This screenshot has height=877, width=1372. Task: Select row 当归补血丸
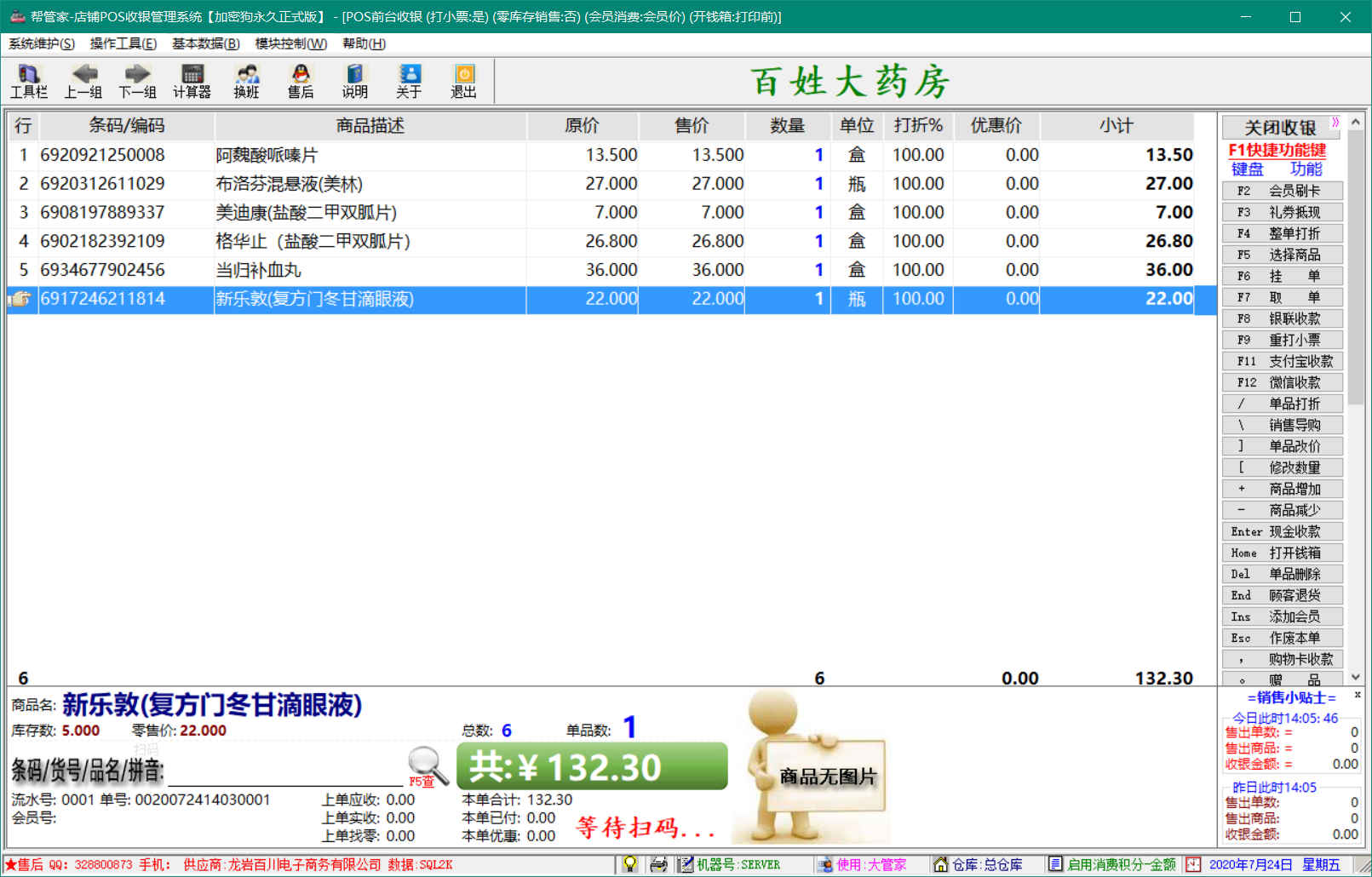[x=600, y=271]
